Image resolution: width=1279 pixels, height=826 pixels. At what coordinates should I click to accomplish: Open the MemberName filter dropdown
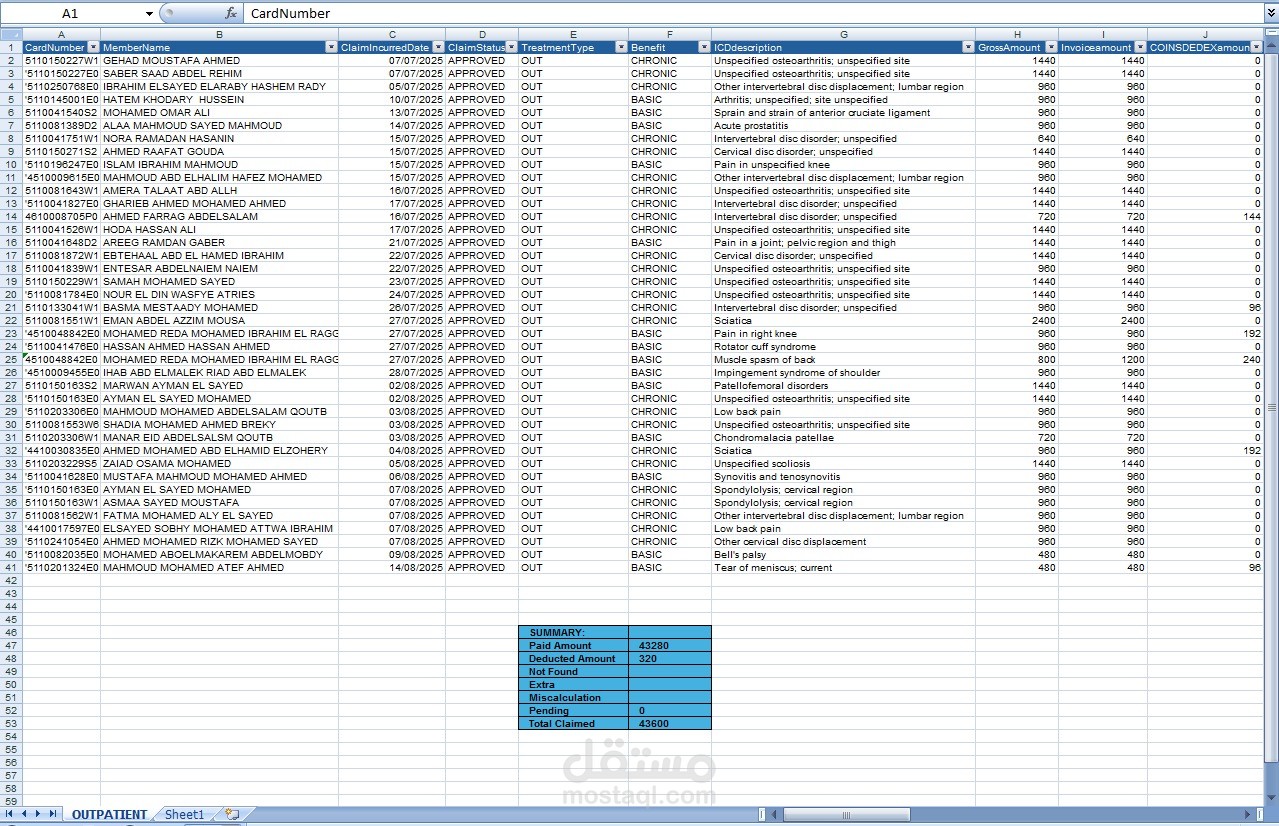(332, 47)
